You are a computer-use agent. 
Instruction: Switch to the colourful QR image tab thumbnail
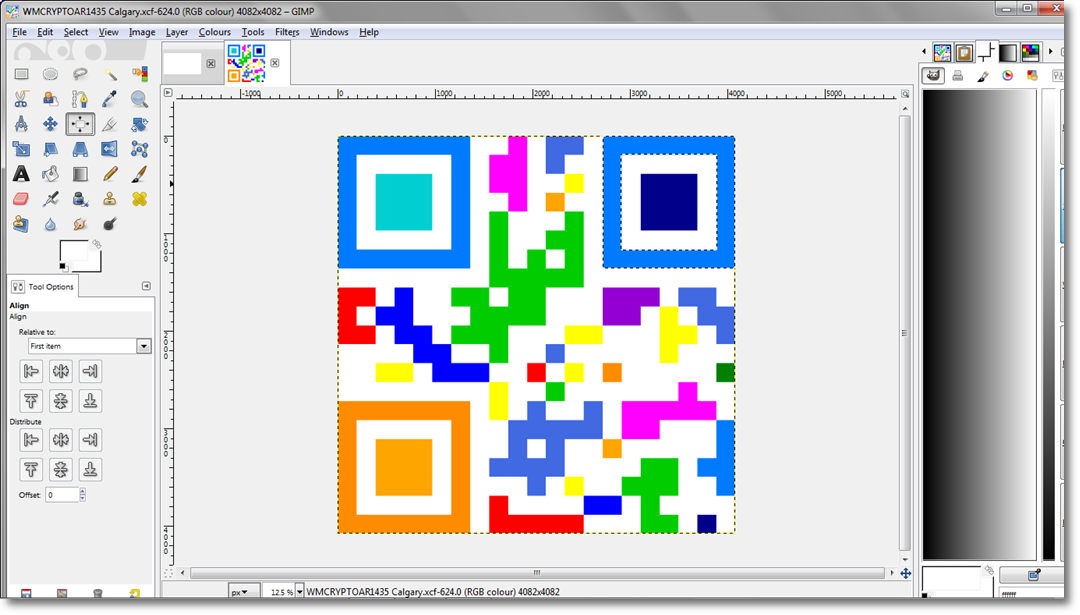[247, 63]
